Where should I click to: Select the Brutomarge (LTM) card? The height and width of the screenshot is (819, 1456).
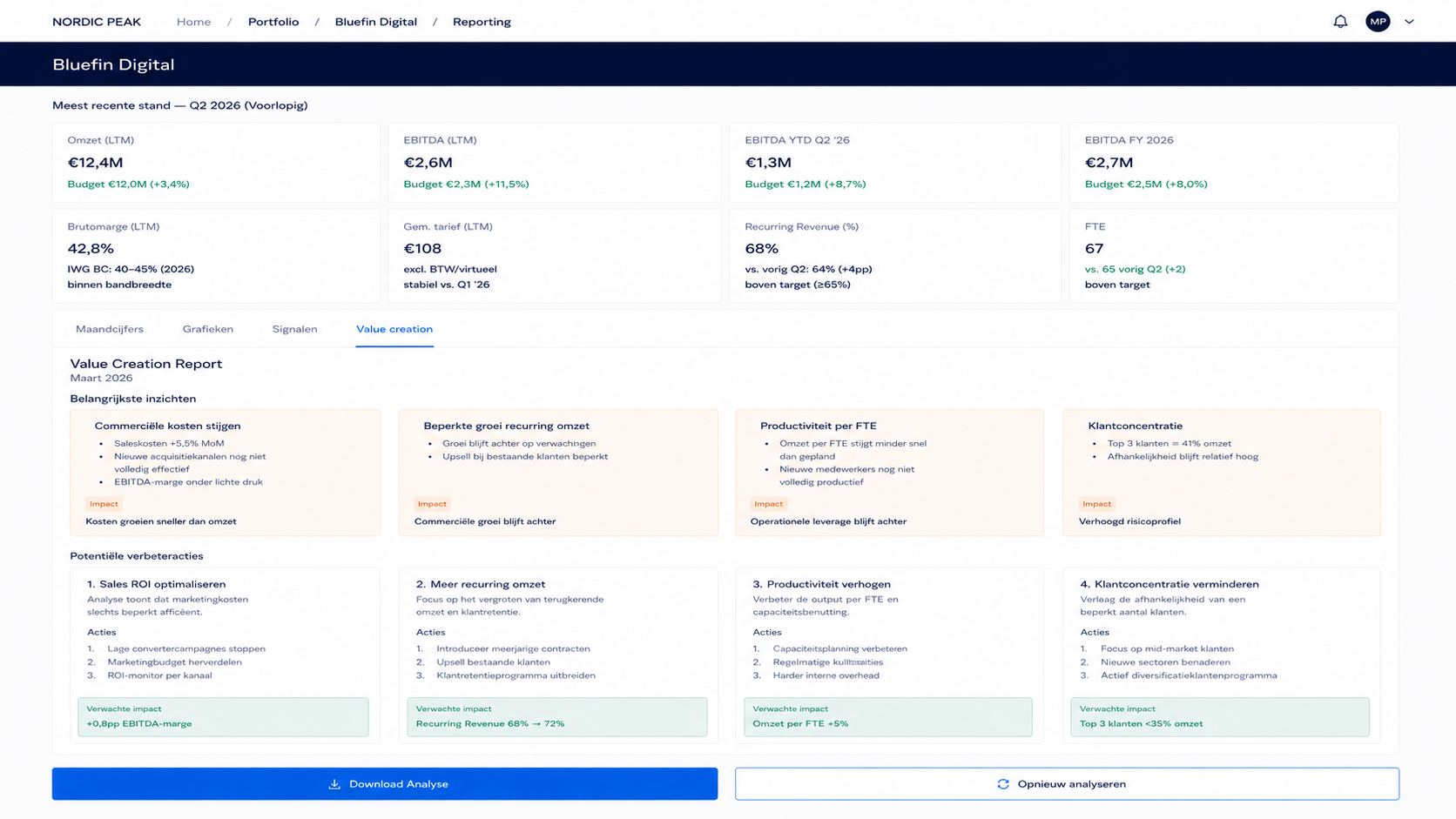216,256
